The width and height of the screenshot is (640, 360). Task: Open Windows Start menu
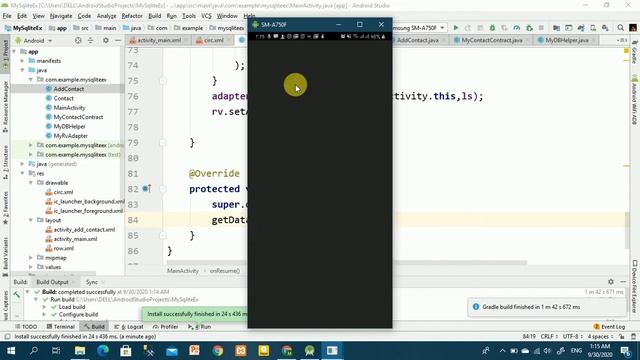pos(11,351)
